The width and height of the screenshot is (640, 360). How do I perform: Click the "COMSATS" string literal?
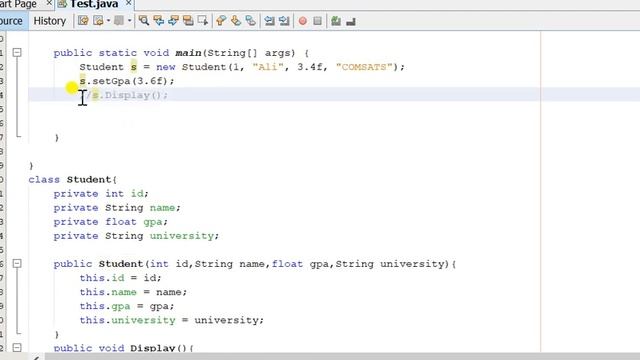tap(364, 67)
